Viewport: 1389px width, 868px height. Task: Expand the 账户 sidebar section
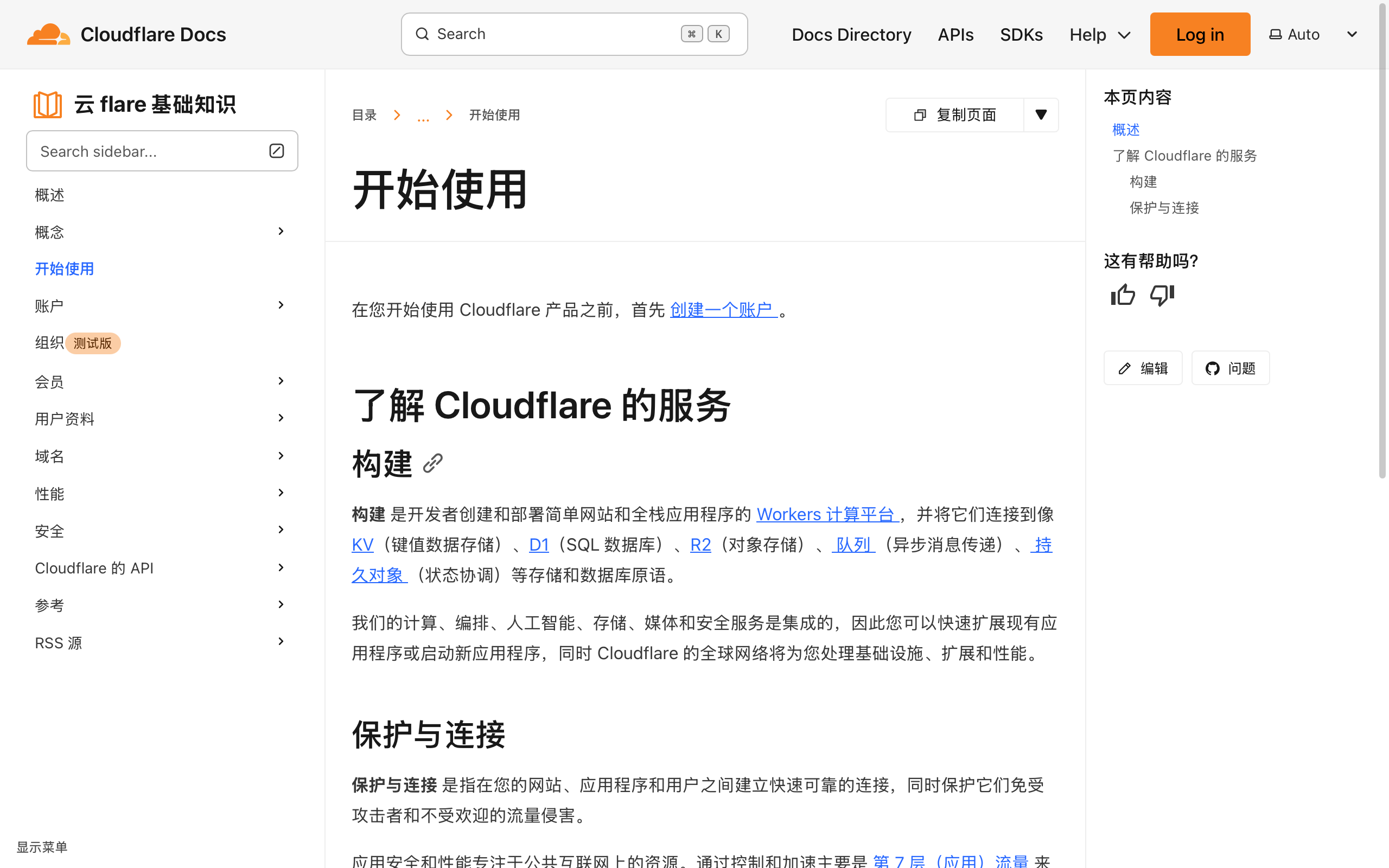(281, 305)
